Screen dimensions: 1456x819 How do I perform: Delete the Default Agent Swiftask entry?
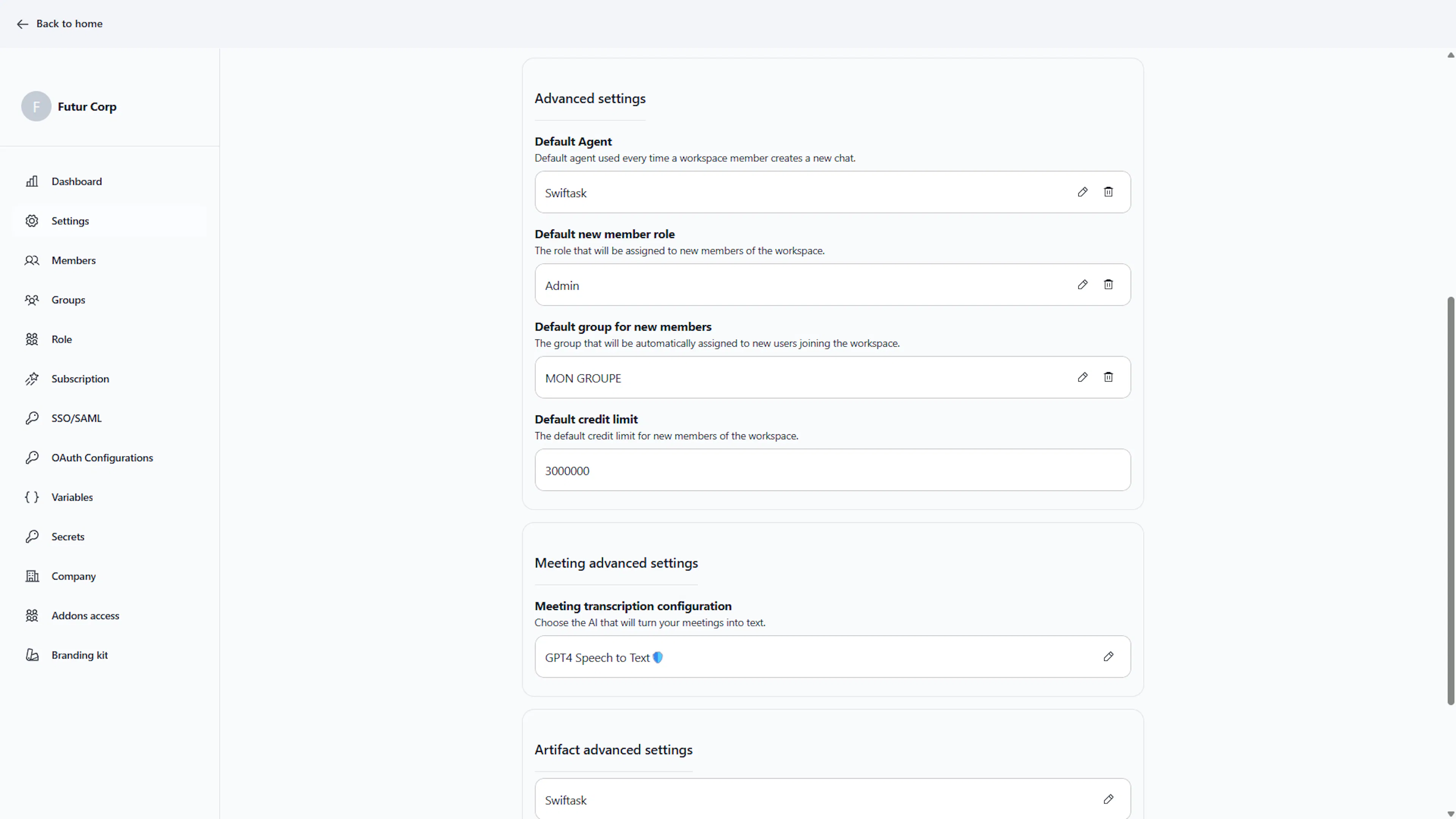tap(1108, 192)
